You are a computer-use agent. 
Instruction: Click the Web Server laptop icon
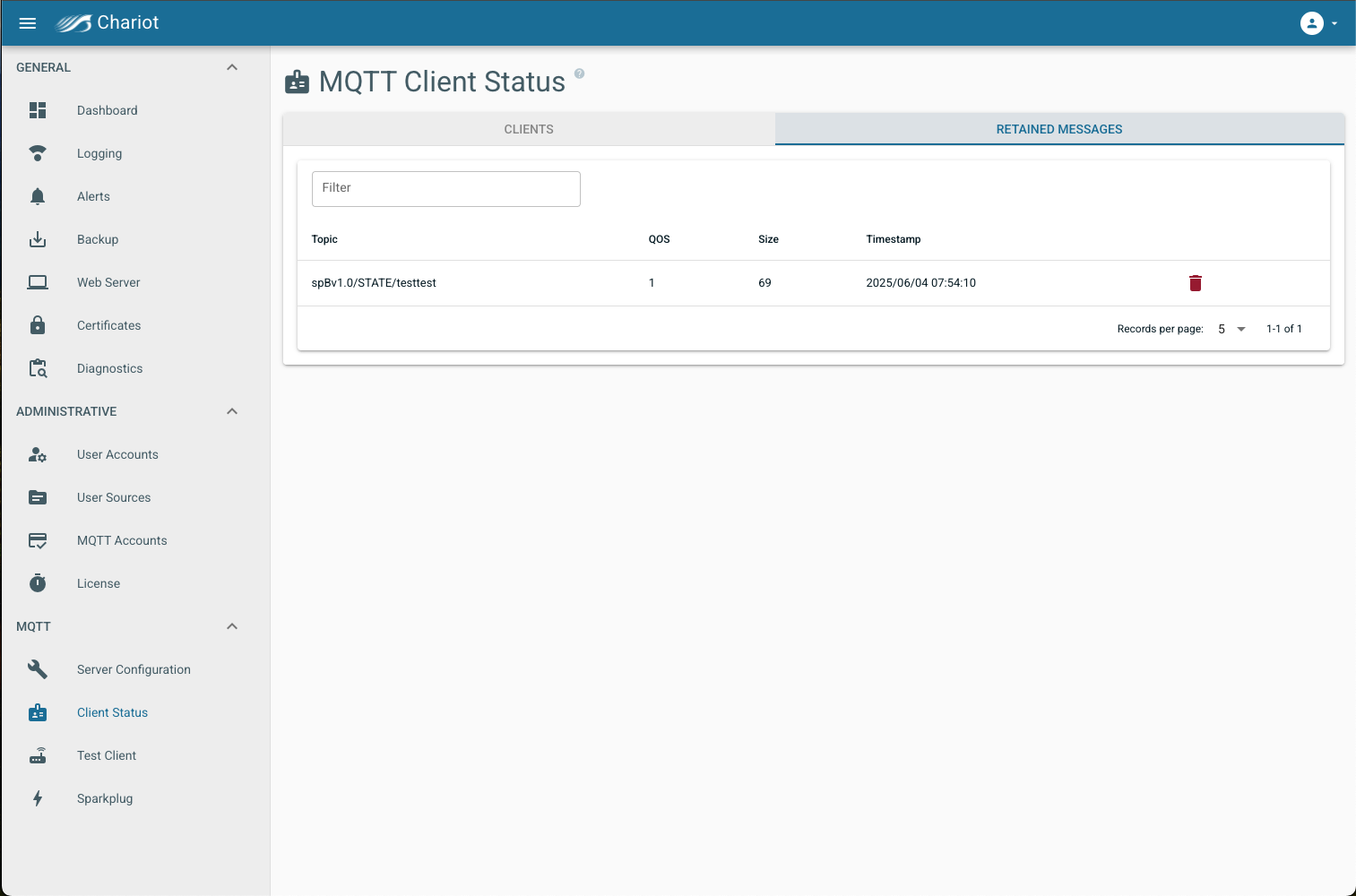click(x=38, y=282)
